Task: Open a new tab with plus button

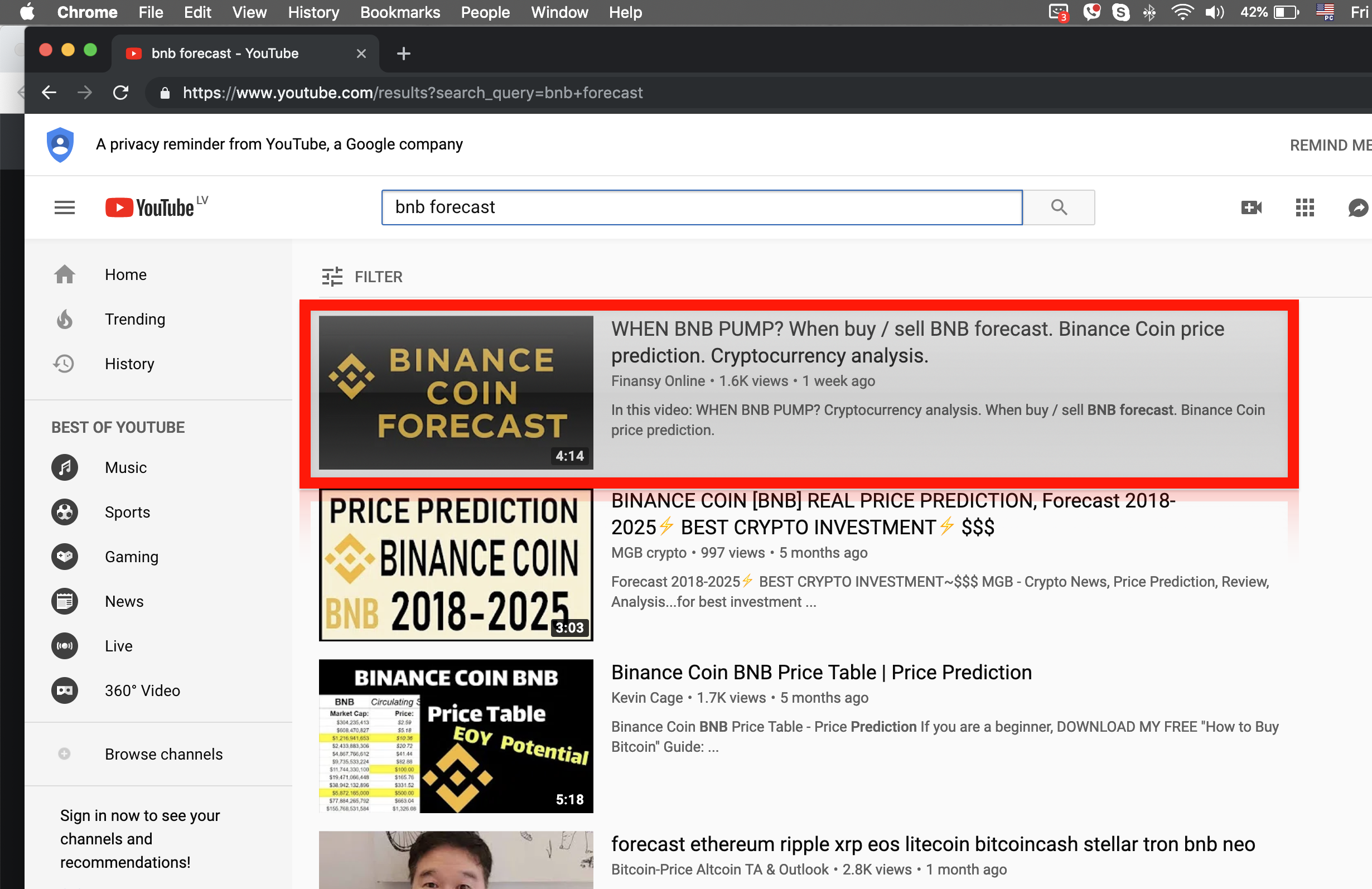Action: click(404, 54)
